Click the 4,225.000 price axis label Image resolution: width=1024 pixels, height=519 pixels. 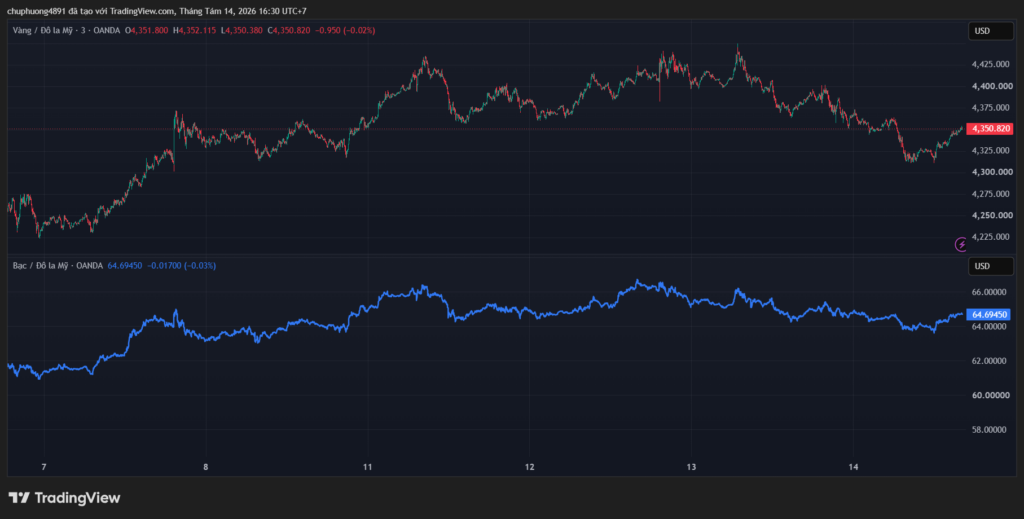click(991, 237)
